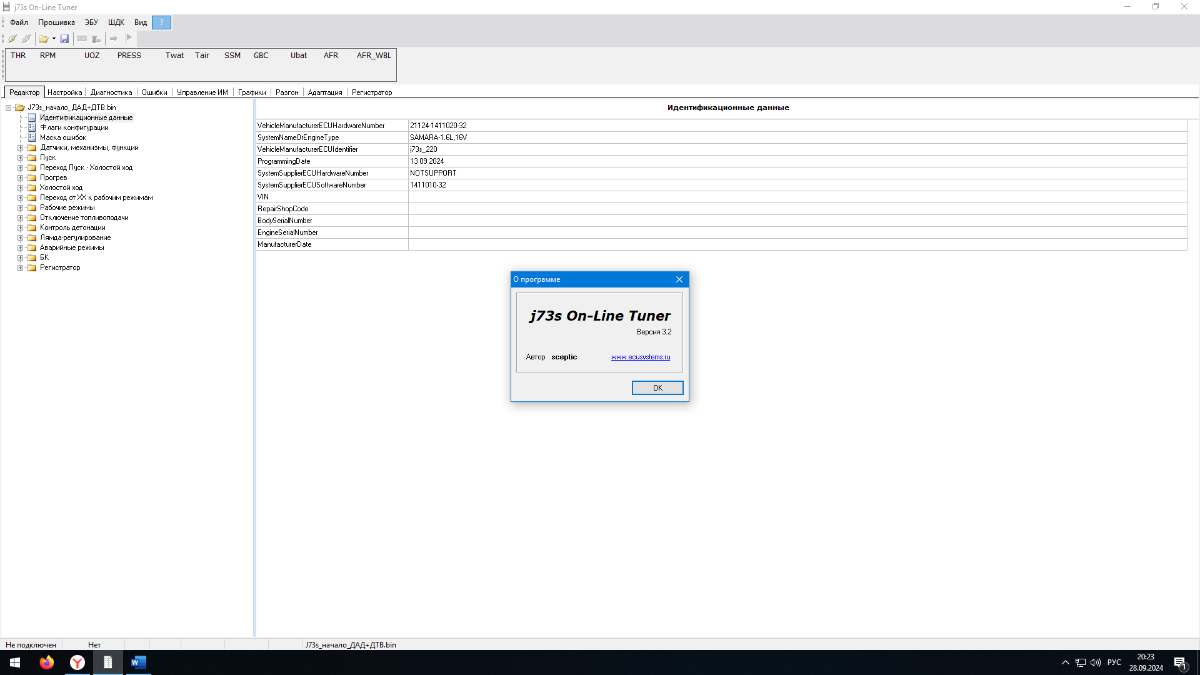Switch to the Разгон tab

(x=287, y=92)
